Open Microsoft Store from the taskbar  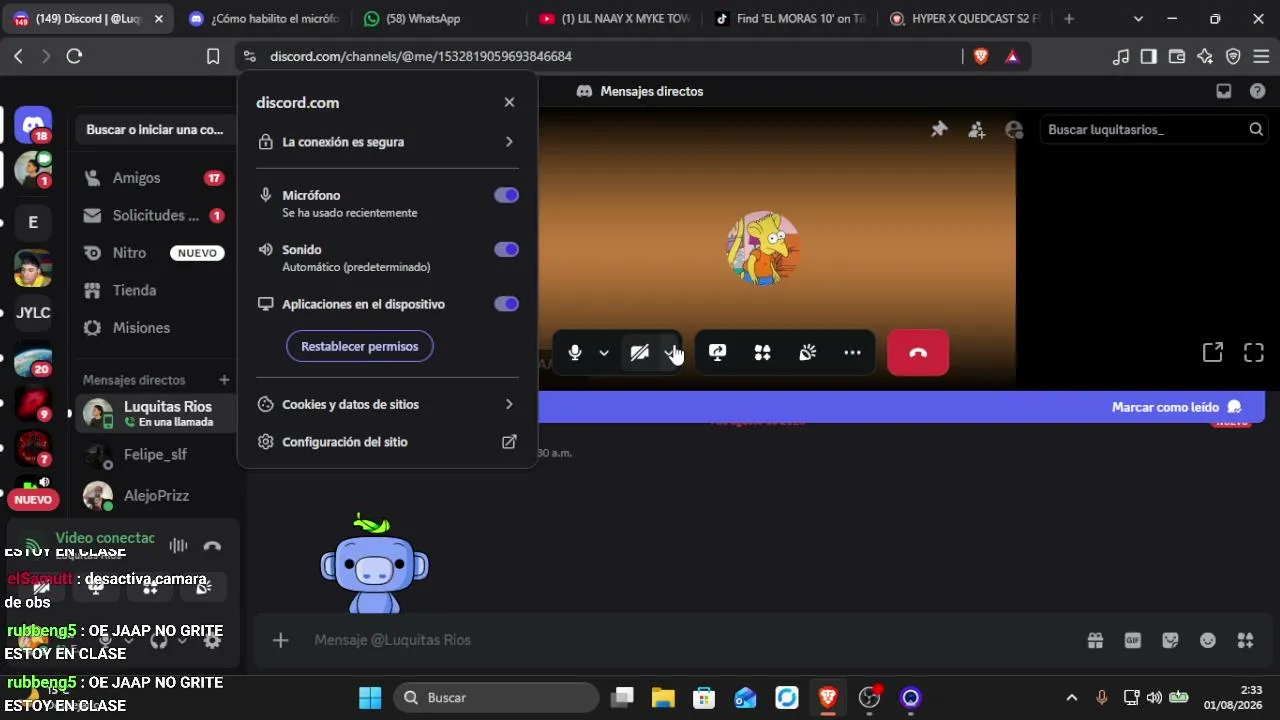click(704, 698)
